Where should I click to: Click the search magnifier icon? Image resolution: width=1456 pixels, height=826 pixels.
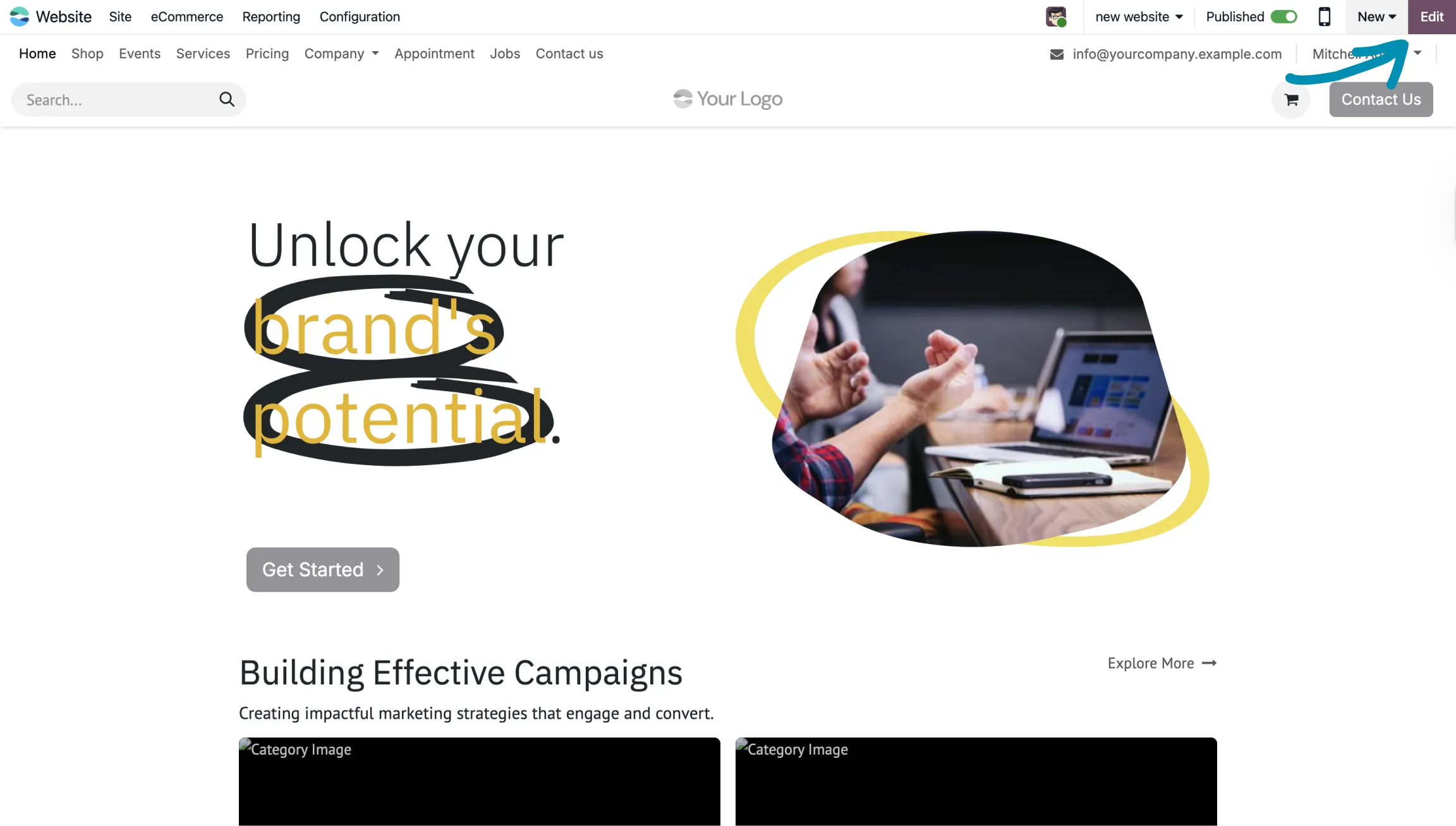227,99
